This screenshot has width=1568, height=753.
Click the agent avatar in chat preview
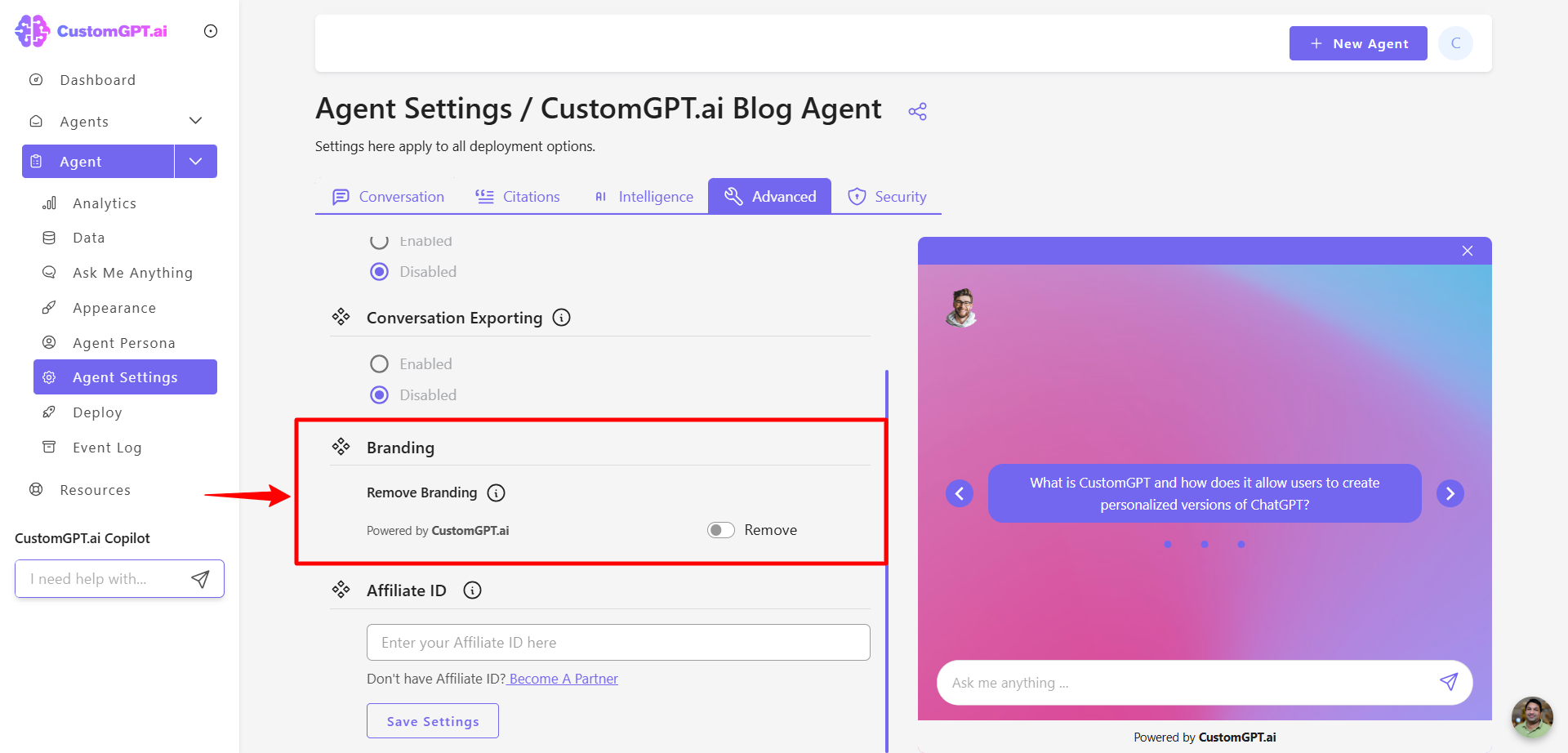click(962, 307)
